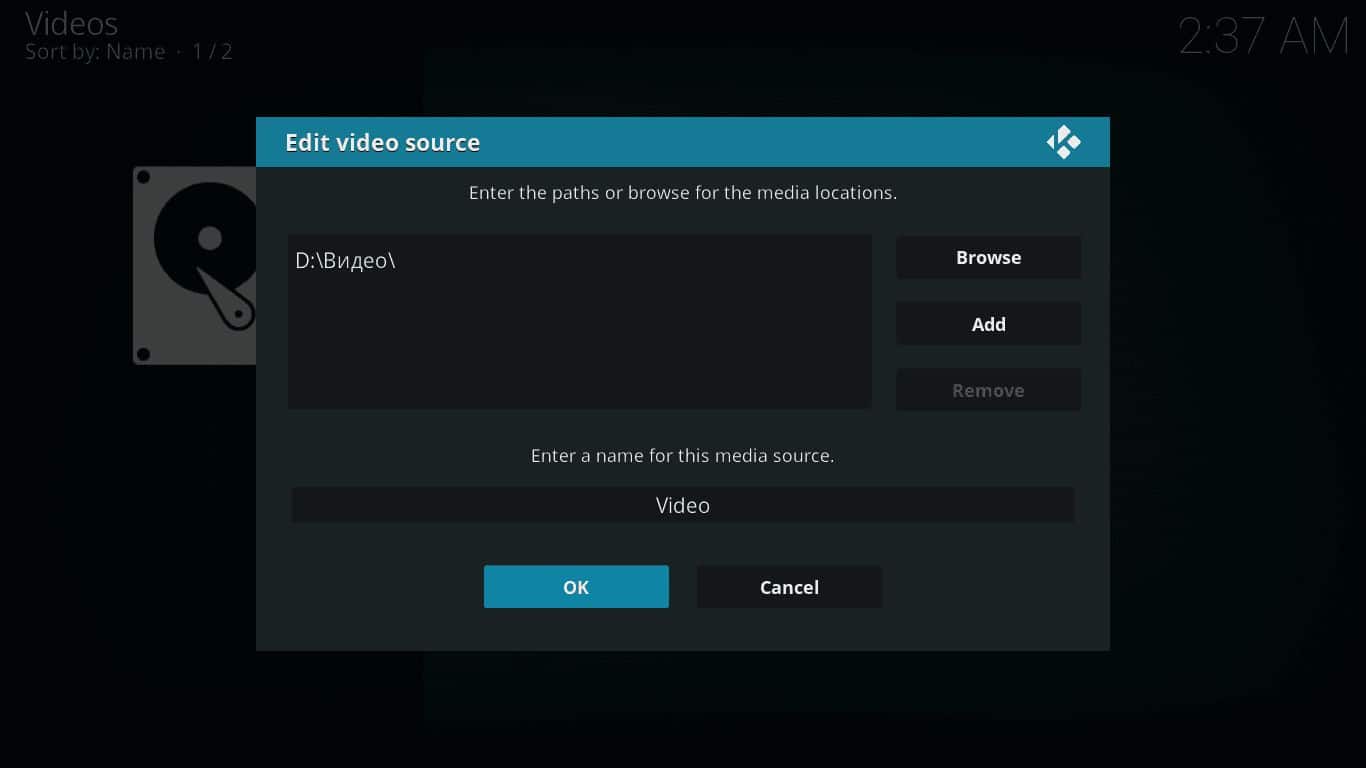Click the greyed-out Remove button
The width and height of the screenshot is (1366, 768).
pos(988,390)
